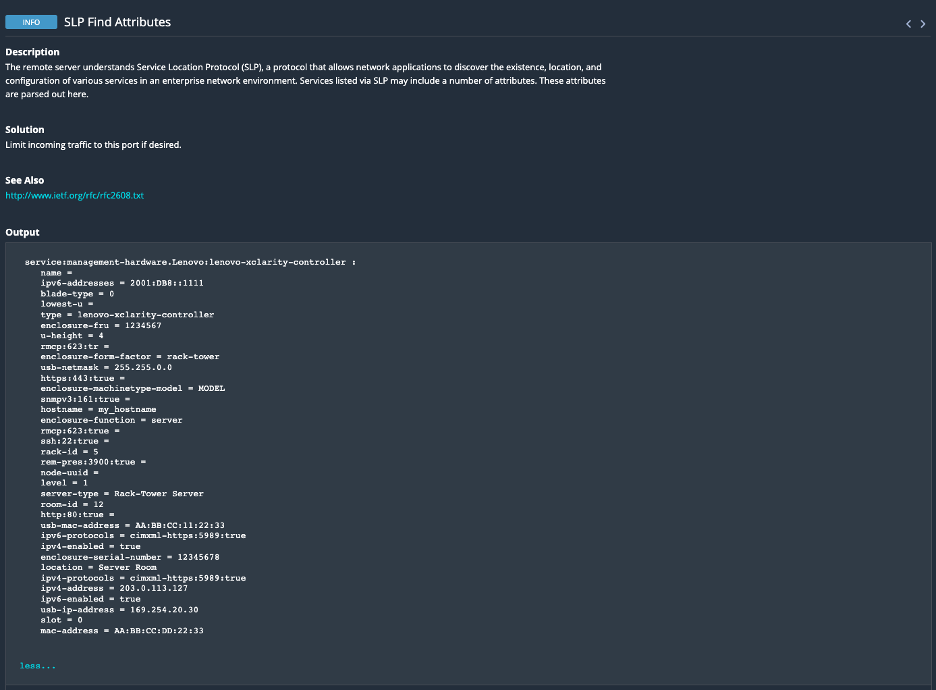Navigate to the previous plugin with the arrow
Viewport: 936px width, 690px height.
(908, 22)
